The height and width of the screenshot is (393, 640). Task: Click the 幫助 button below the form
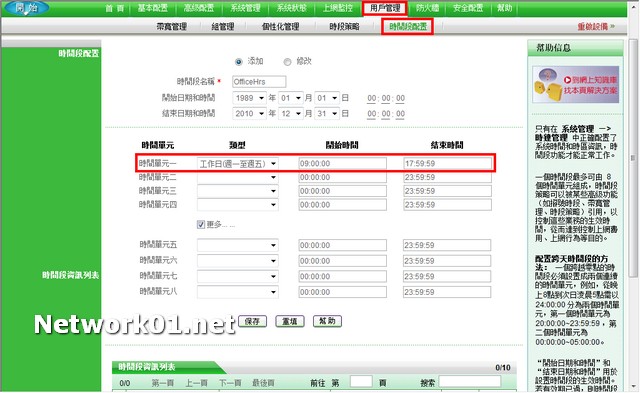327,321
